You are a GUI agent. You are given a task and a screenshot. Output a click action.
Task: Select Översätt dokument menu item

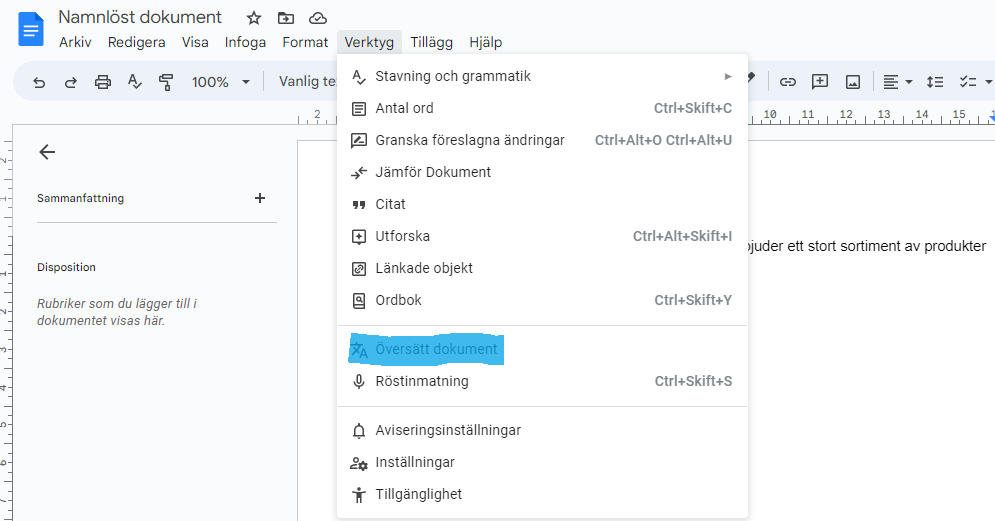pos(436,349)
